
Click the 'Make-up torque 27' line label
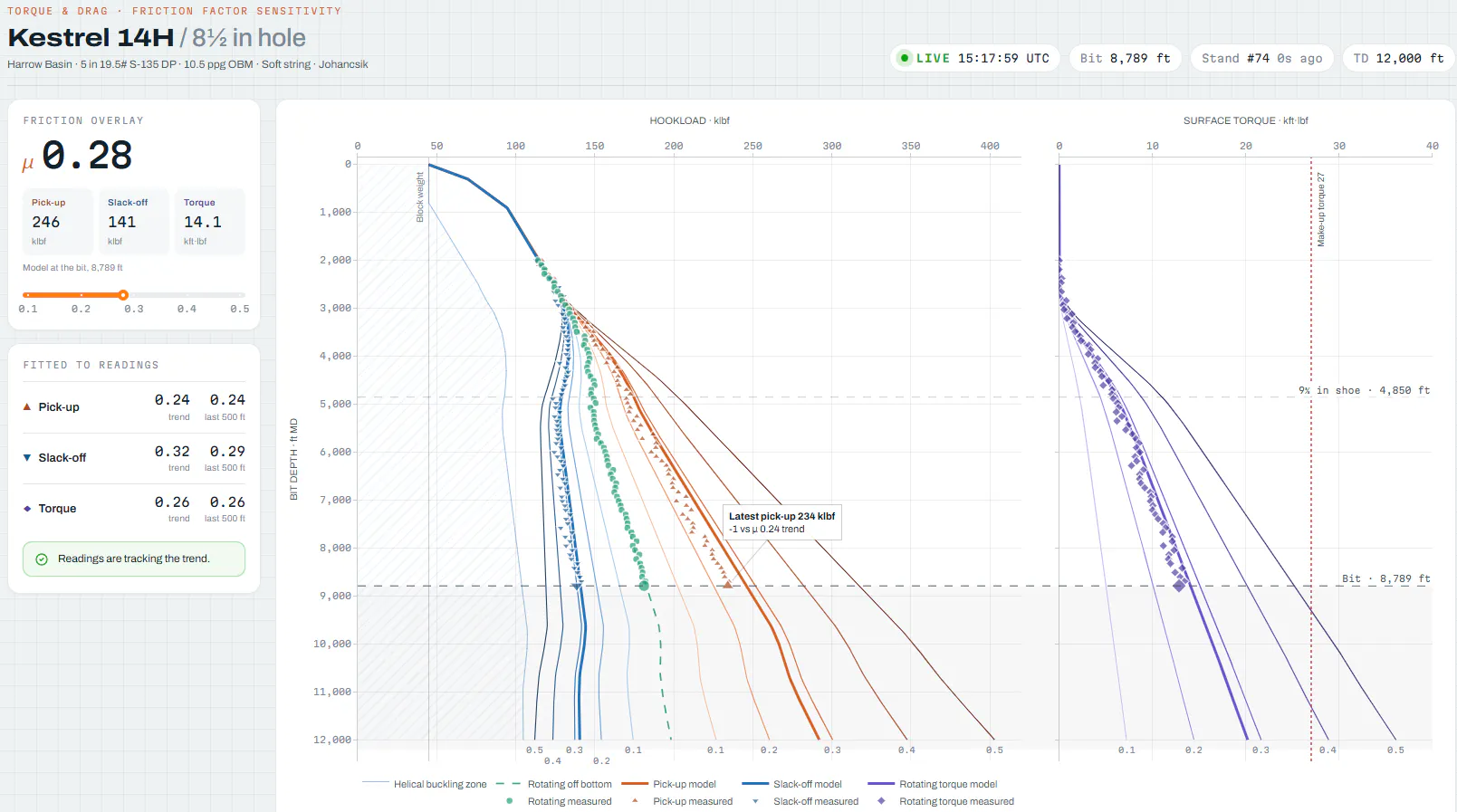(x=1321, y=210)
